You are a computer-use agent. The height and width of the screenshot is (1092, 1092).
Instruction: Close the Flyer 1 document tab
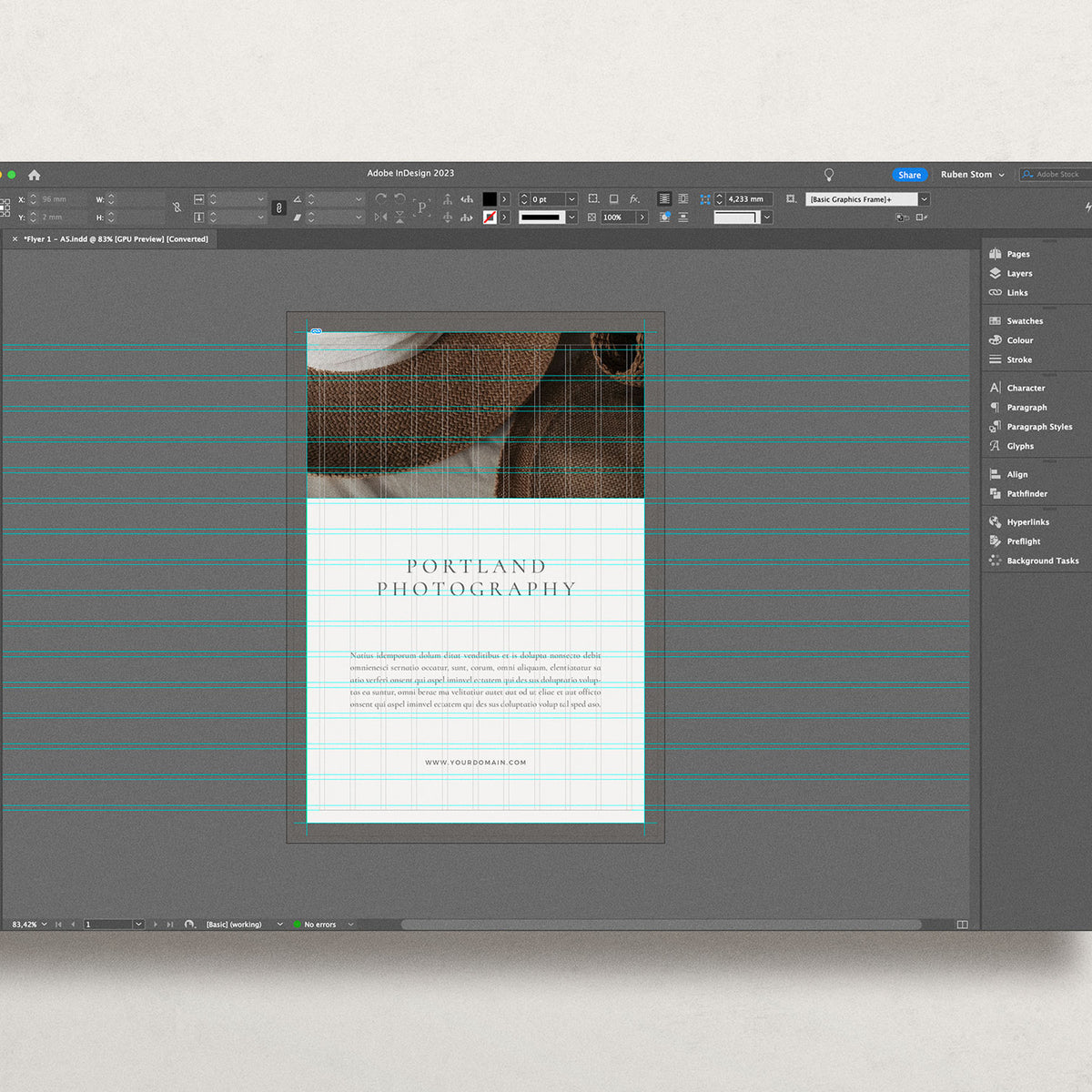click(x=15, y=239)
